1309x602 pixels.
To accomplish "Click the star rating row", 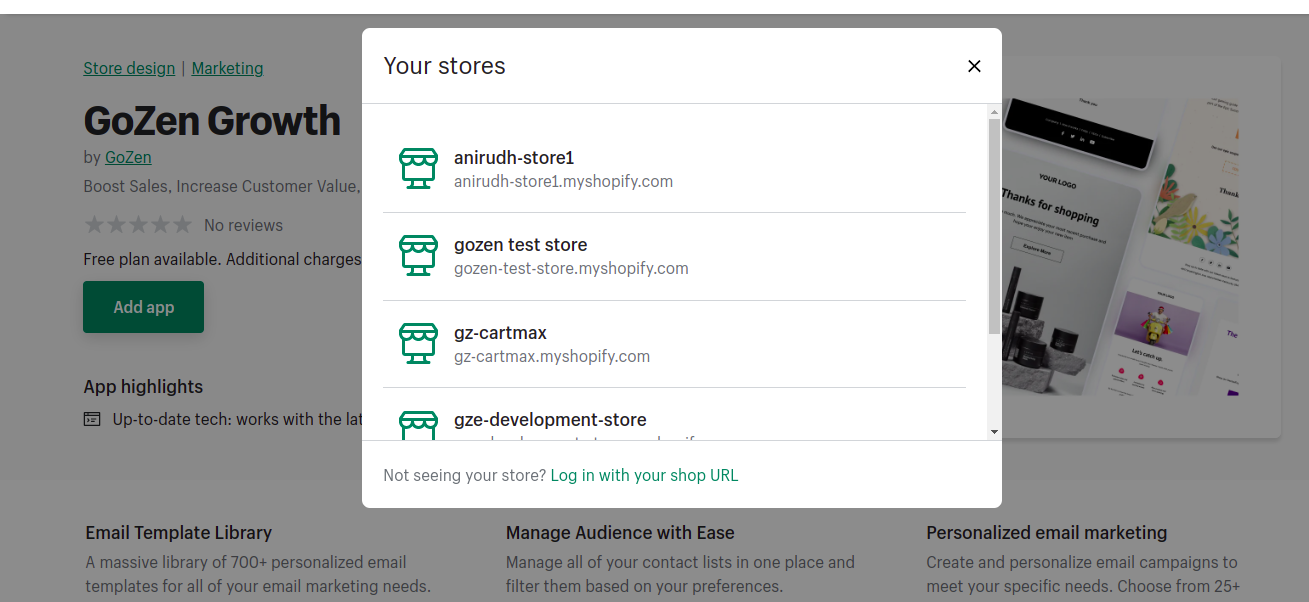I will click(x=138, y=225).
